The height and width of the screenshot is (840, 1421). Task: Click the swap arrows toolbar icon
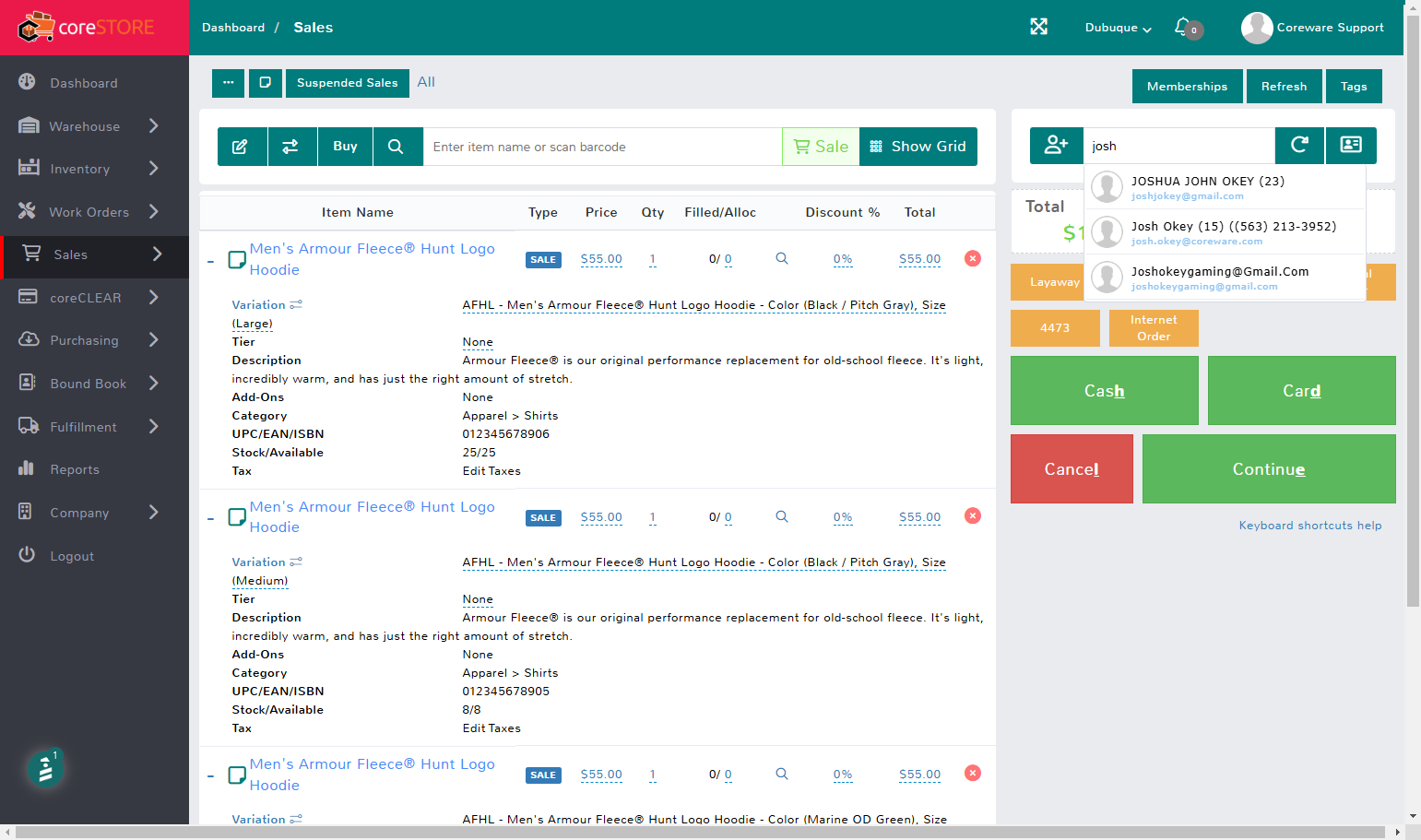292,147
